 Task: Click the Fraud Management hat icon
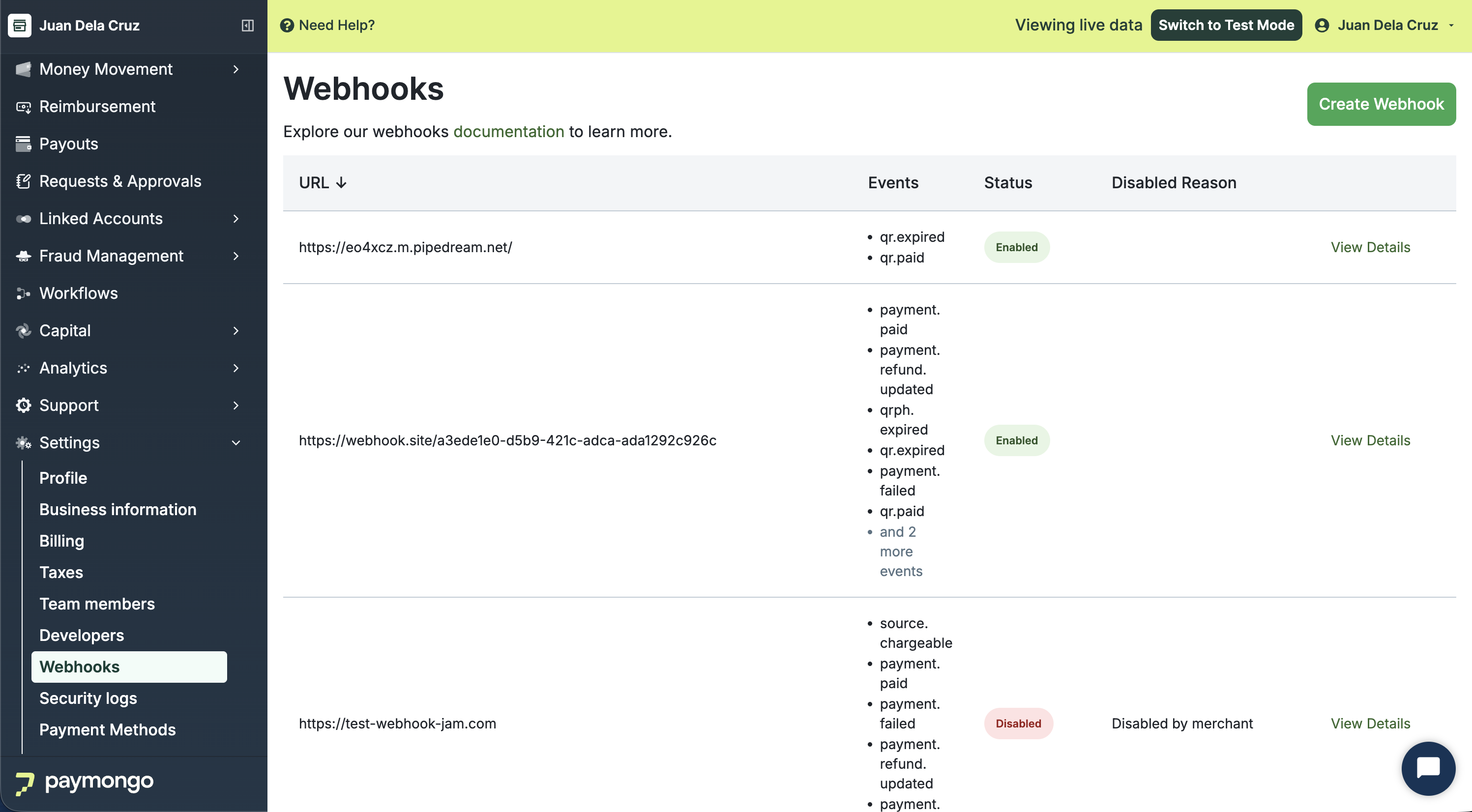(24, 256)
